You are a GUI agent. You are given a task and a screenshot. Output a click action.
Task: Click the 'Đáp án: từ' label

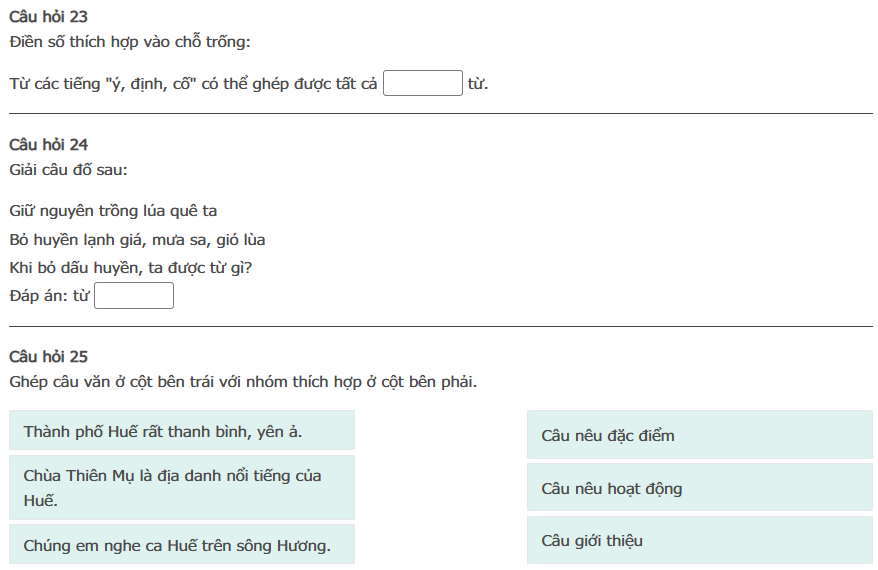(49, 297)
